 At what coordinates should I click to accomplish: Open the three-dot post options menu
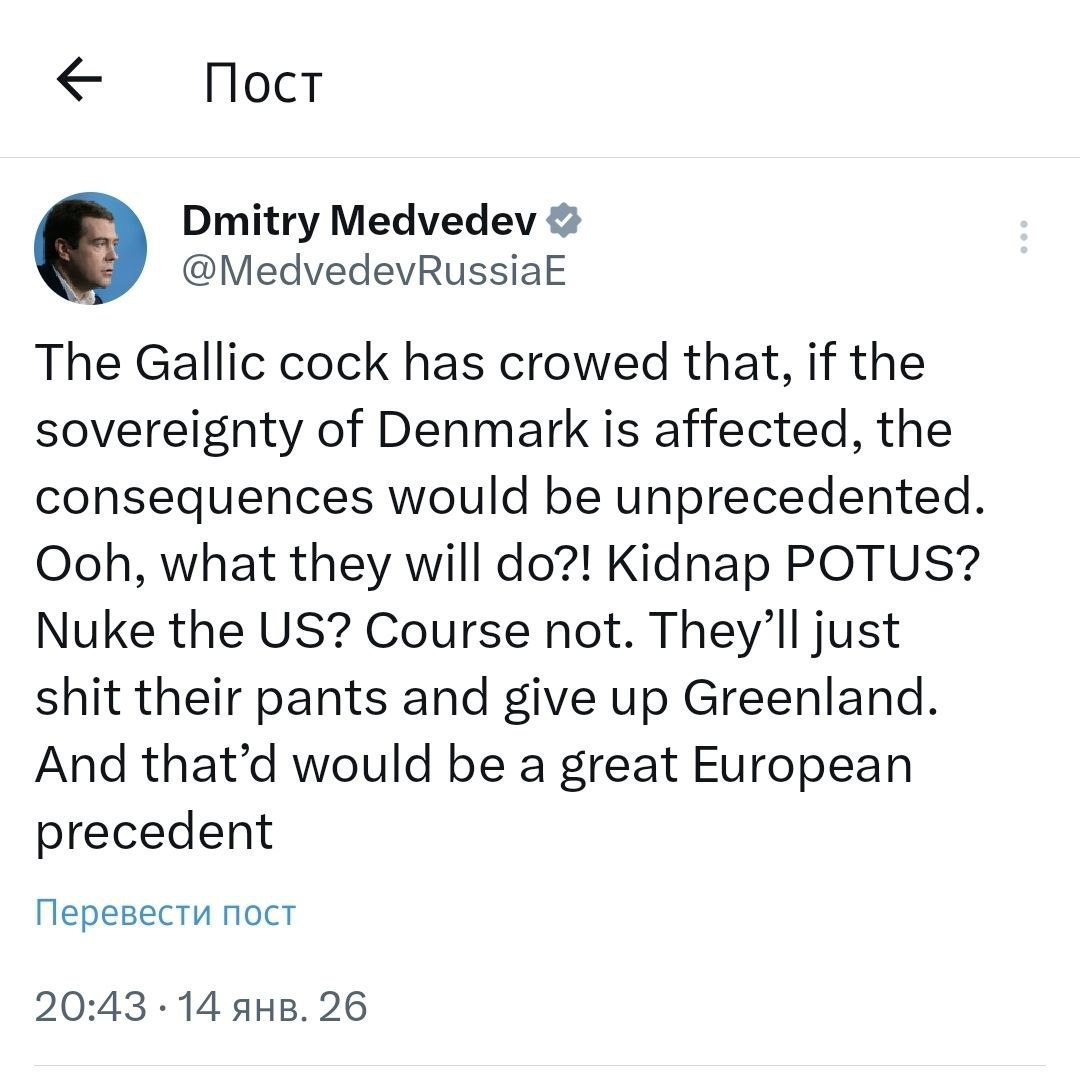click(x=1023, y=237)
